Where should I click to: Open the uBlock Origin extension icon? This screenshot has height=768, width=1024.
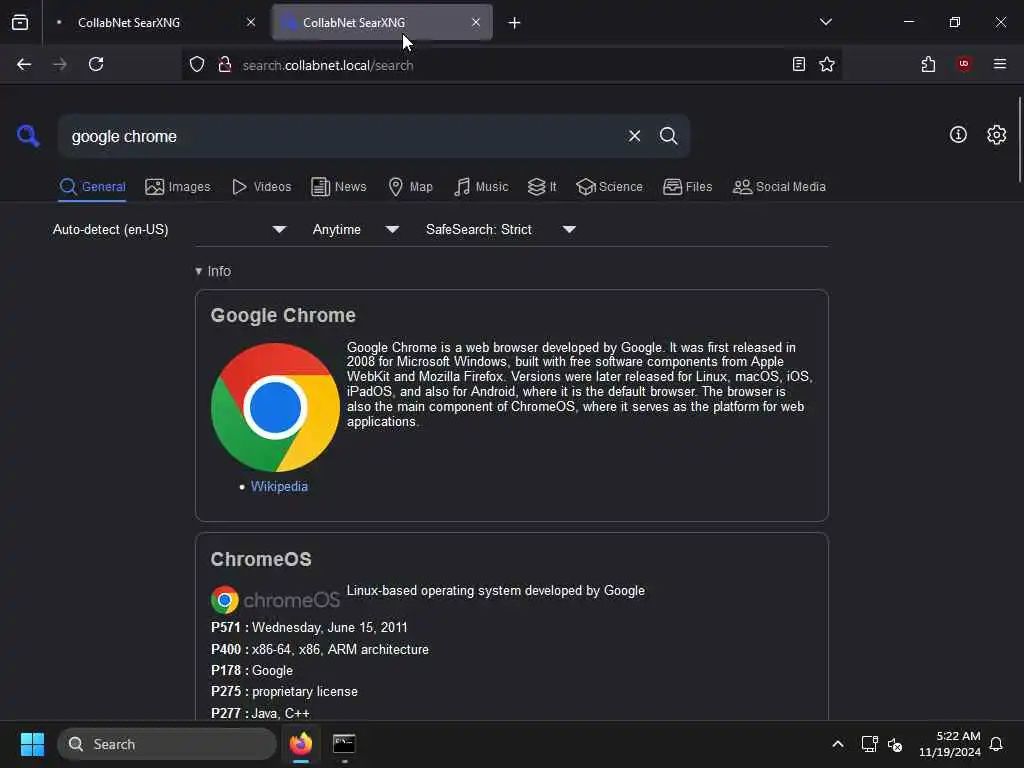[x=963, y=64]
